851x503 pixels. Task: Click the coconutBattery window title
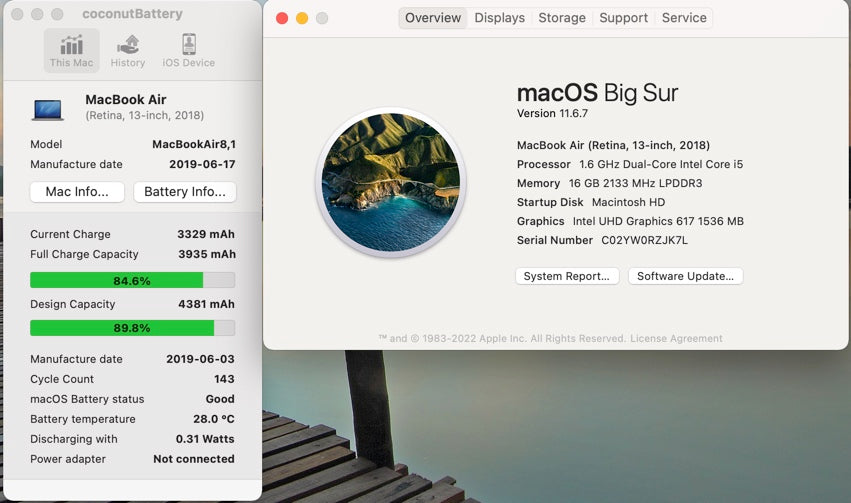132,14
